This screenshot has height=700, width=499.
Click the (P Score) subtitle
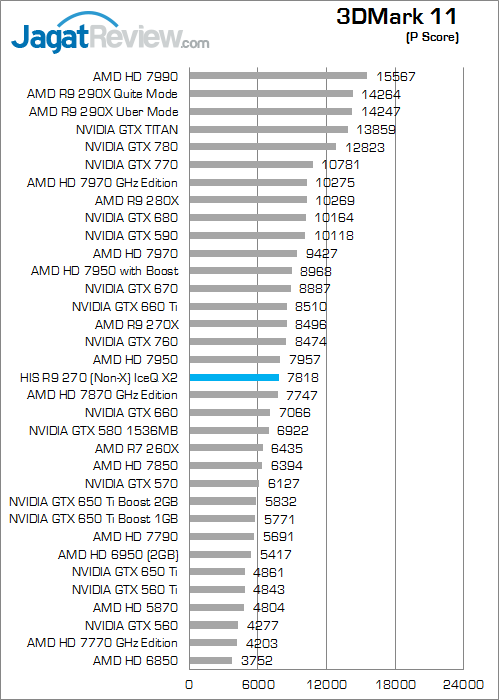point(432,37)
